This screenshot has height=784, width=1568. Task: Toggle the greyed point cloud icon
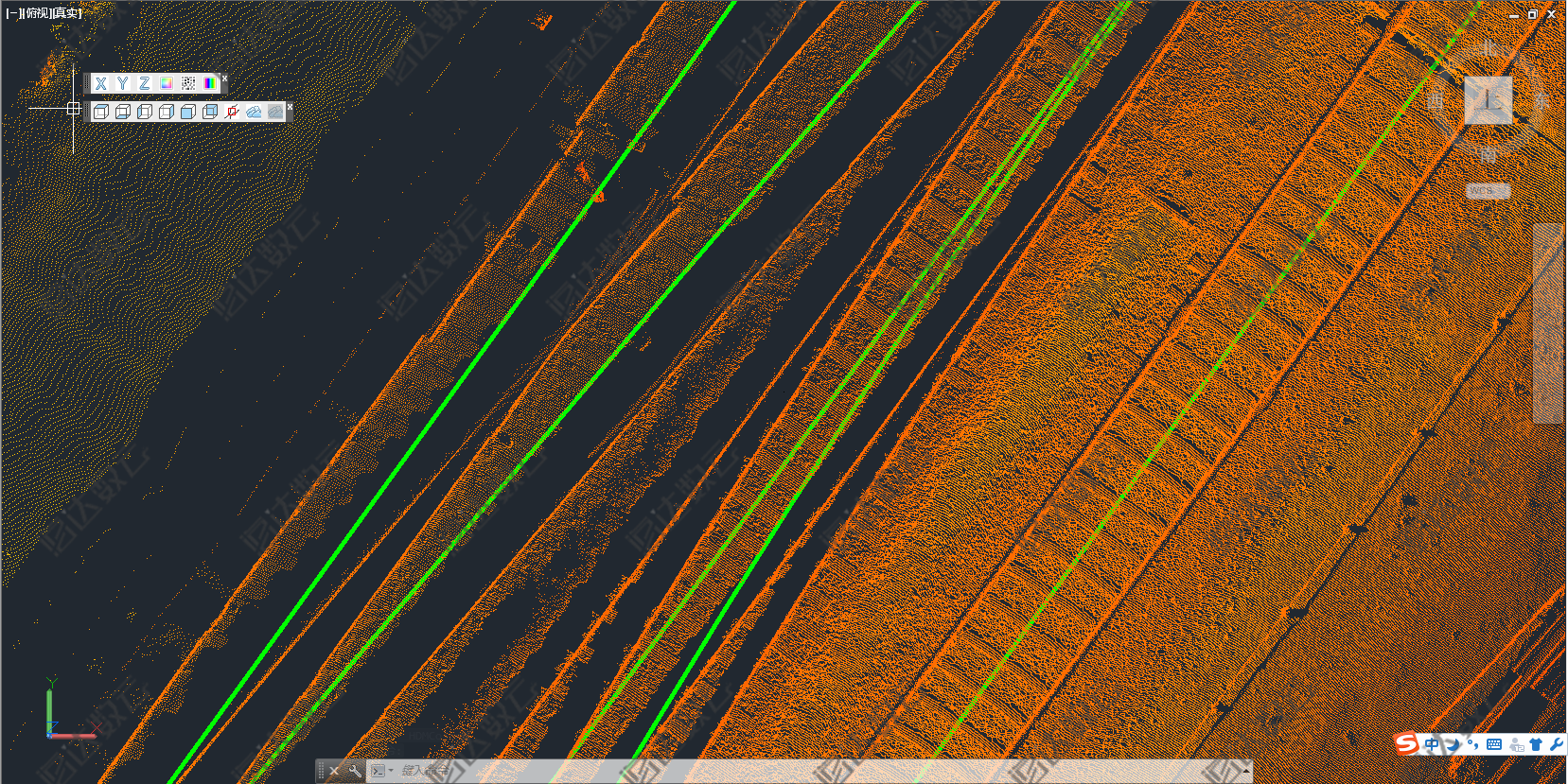click(275, 112)
